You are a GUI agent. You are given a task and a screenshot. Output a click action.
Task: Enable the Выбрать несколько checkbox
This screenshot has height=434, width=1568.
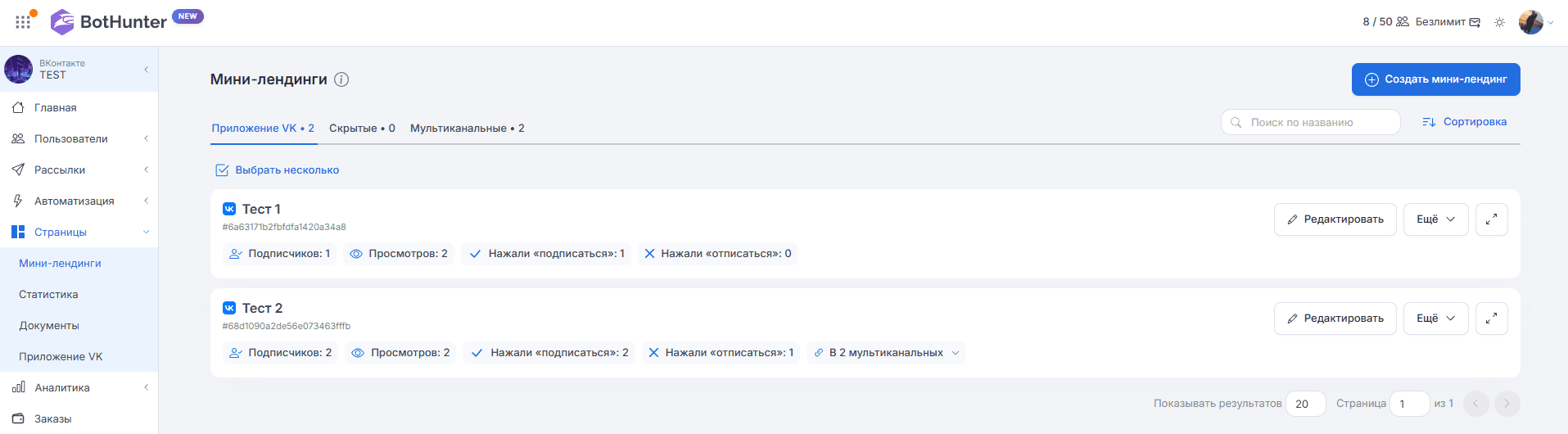tap(221, 170)
